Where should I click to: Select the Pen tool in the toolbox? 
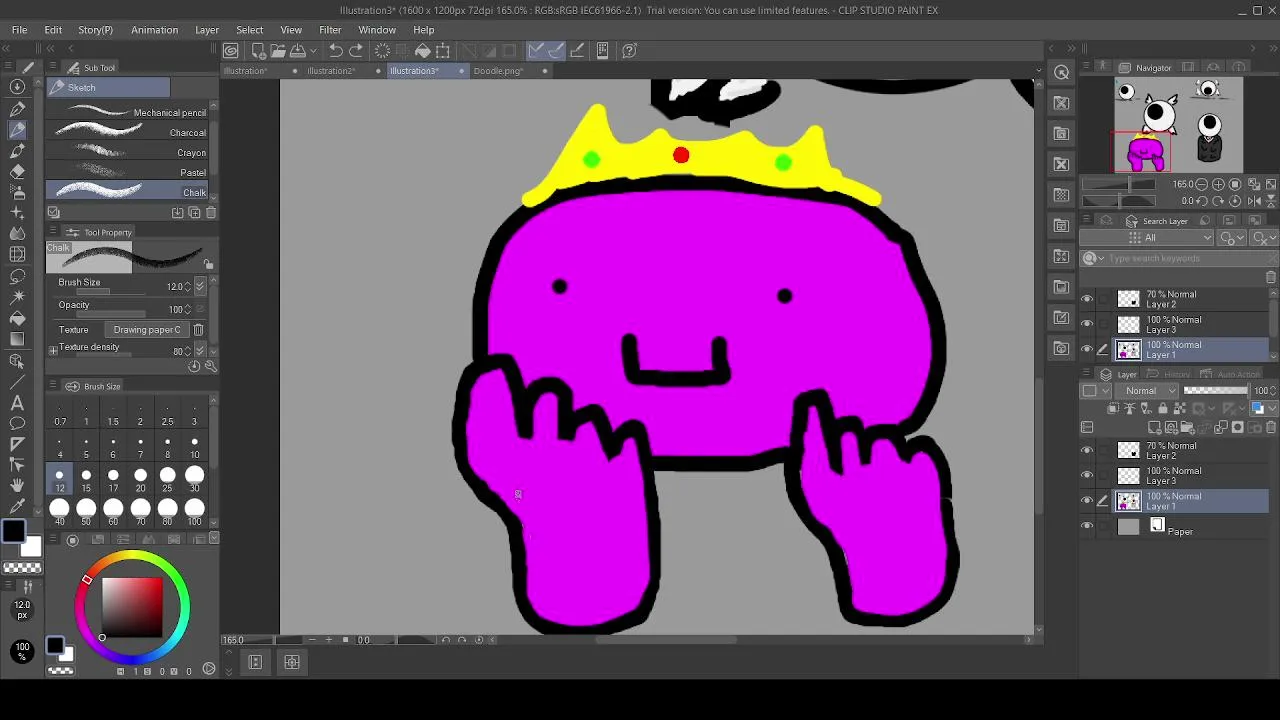click(17, 109)
